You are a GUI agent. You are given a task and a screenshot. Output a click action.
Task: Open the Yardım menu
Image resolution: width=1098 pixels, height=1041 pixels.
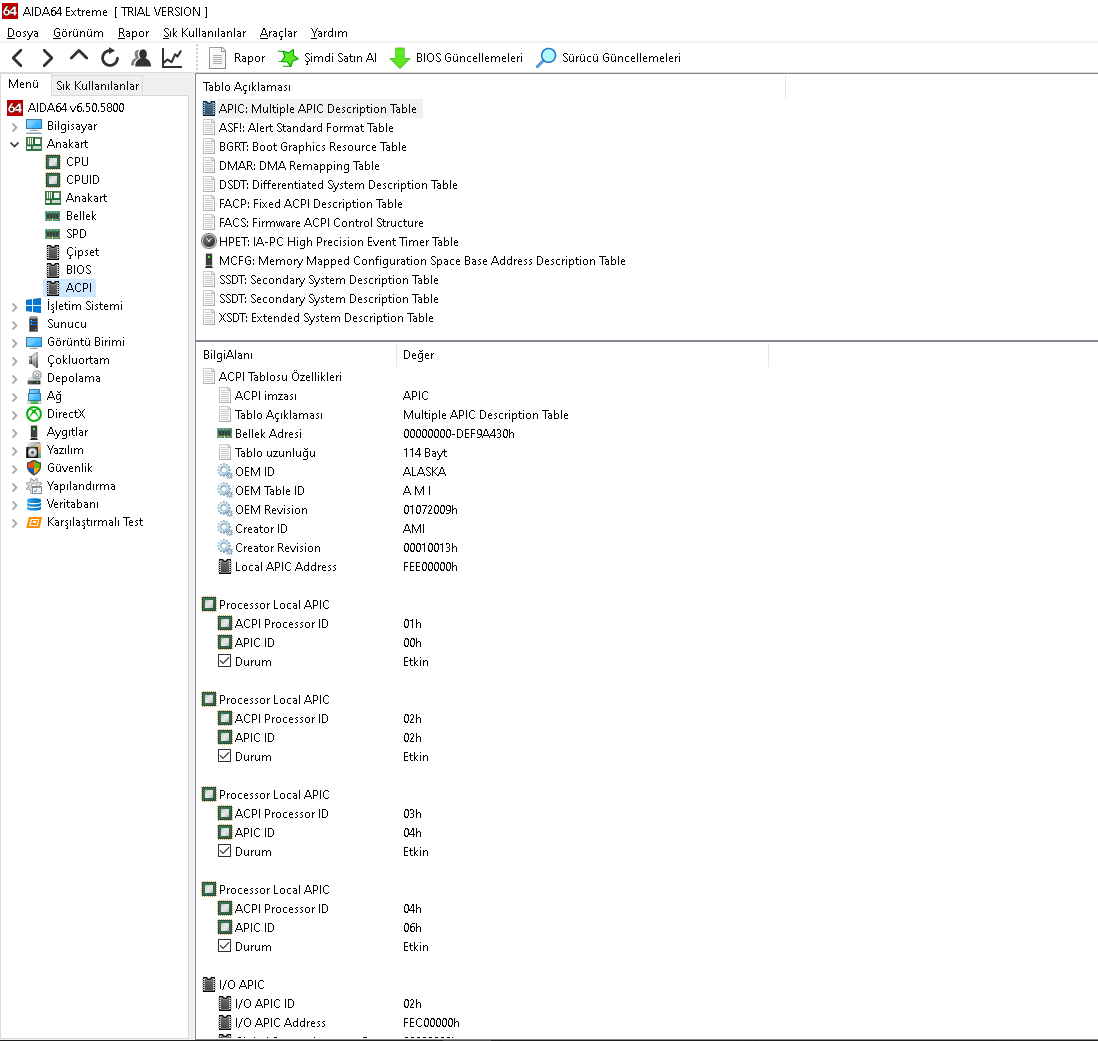[x=329, y=33]
